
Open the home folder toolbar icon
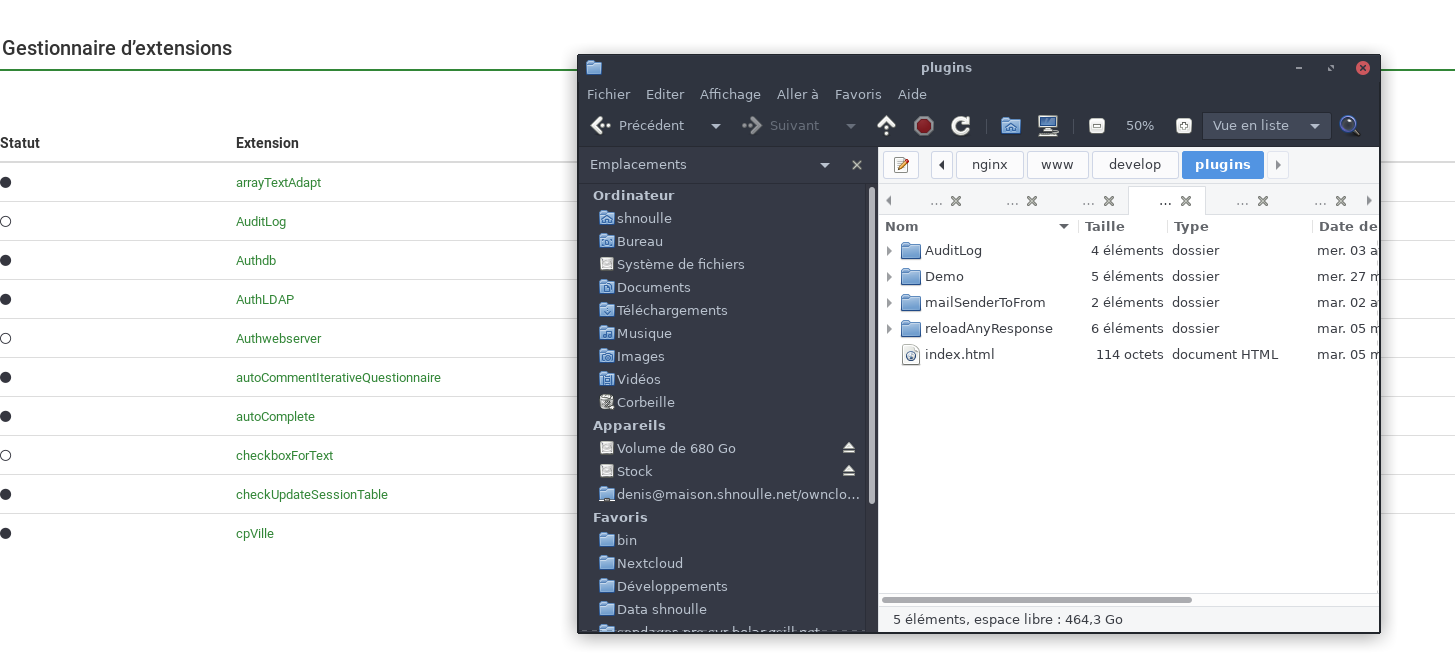[1011, 126]
